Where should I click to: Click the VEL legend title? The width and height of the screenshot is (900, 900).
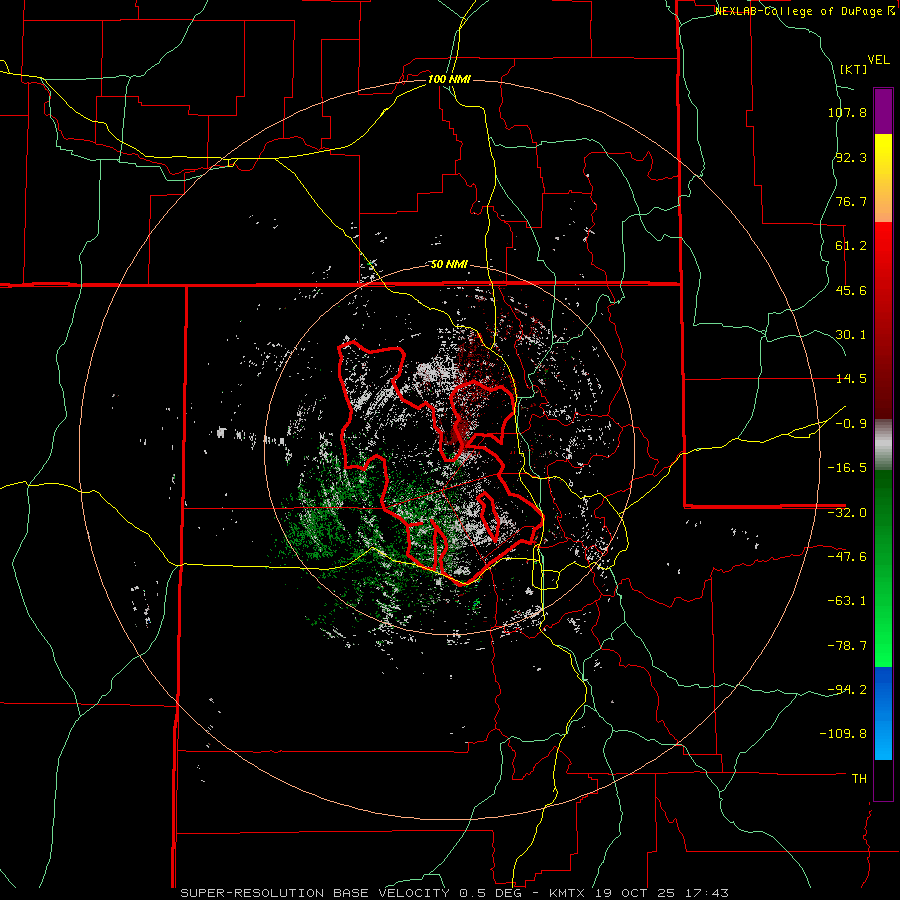[x=878, y=59]
